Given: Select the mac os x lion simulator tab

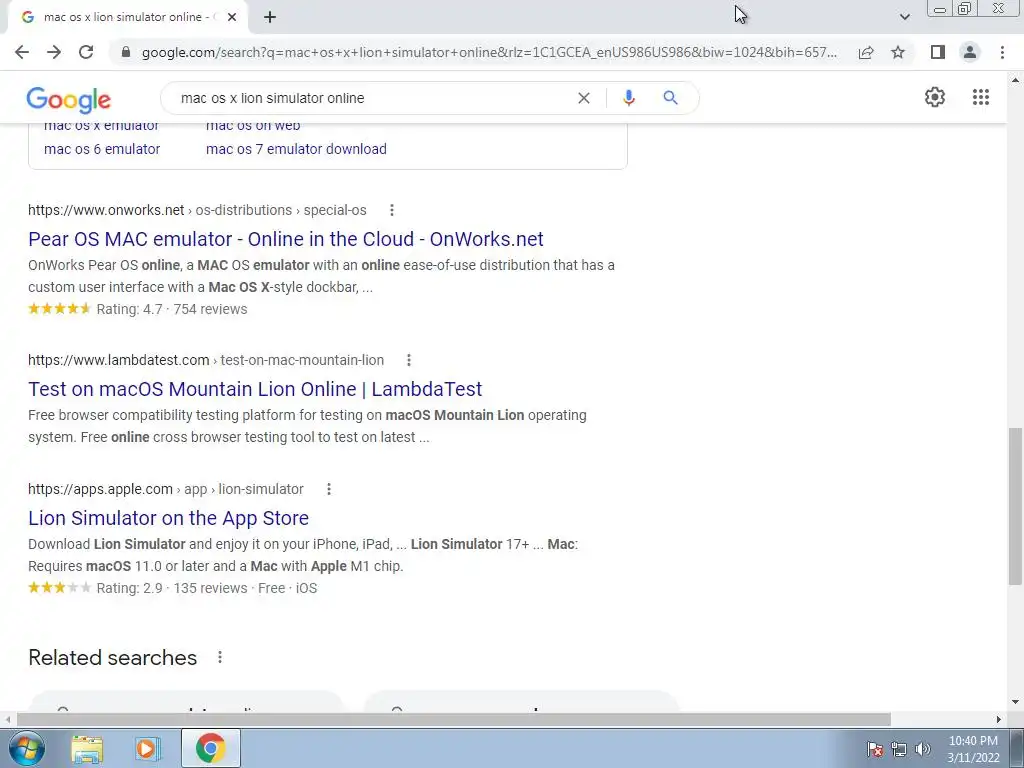Looking at the screenshot, I should [x=127, y=17].
